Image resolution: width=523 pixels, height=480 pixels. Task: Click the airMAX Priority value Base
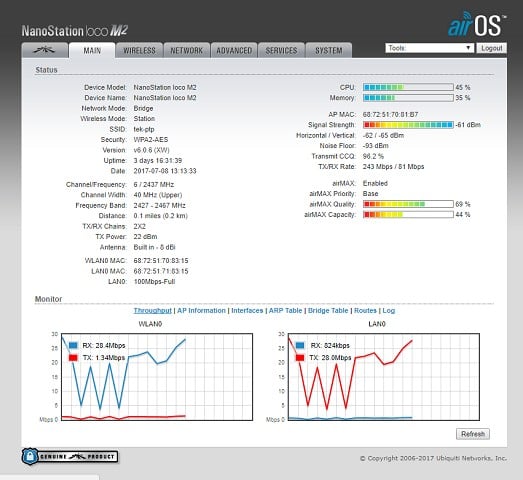tap(371, 193)
